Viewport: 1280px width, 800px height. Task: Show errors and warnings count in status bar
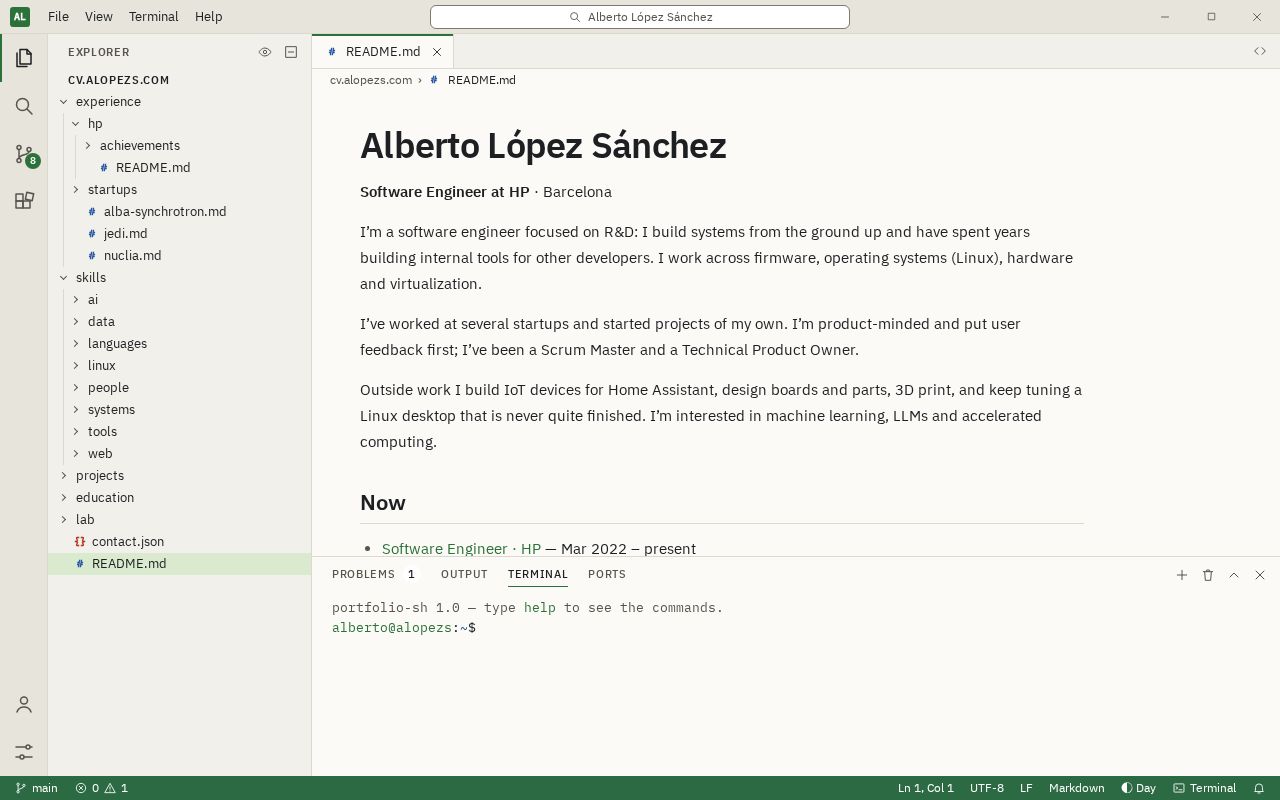tap(102, 788)
